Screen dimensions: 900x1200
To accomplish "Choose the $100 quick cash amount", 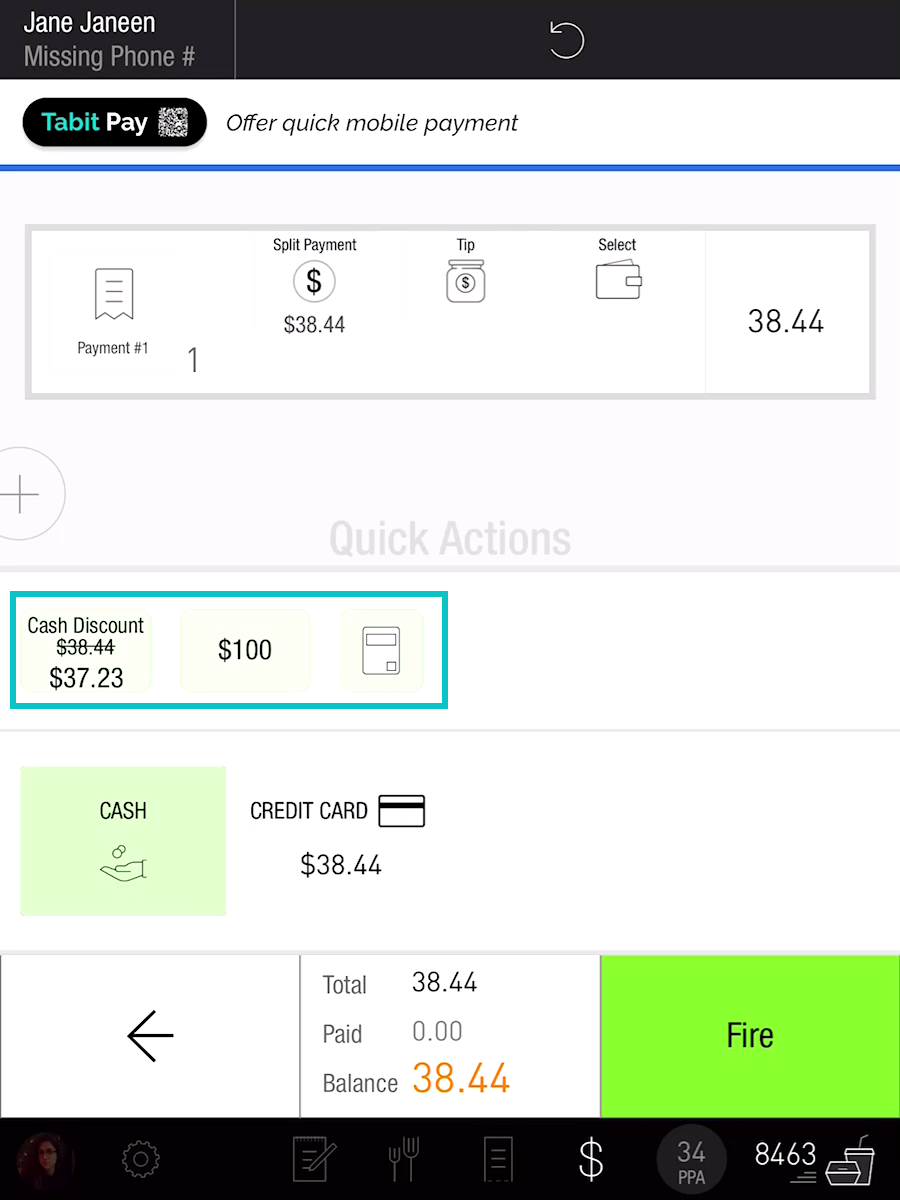I will click(x=245, y=650).
